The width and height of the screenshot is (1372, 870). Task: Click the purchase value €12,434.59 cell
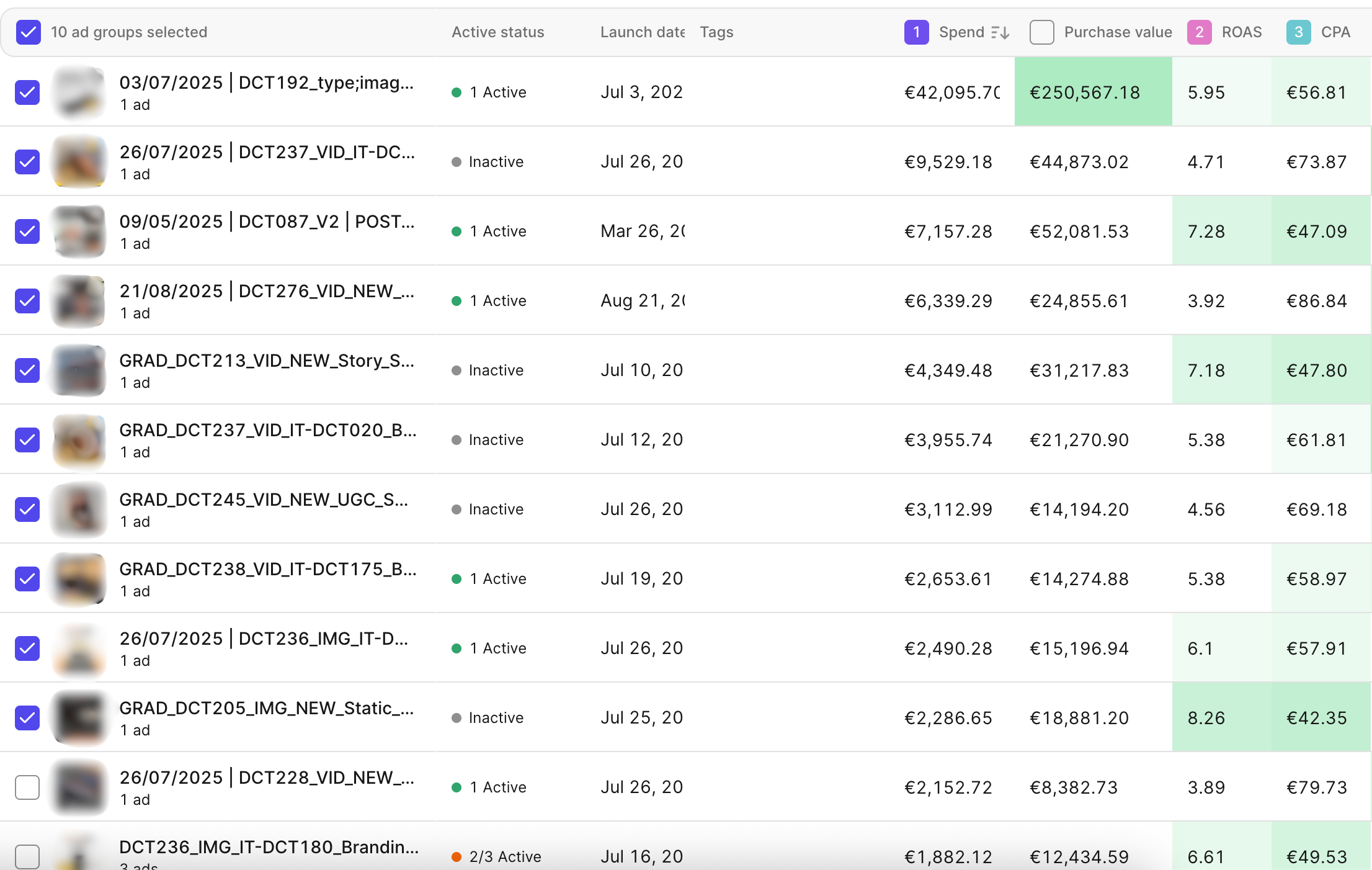point(1079,857)
